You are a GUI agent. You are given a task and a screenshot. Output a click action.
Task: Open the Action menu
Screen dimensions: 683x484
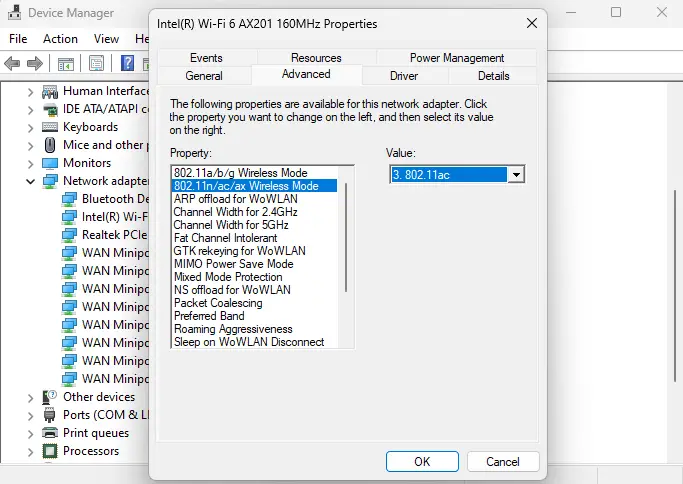point(60,39)
